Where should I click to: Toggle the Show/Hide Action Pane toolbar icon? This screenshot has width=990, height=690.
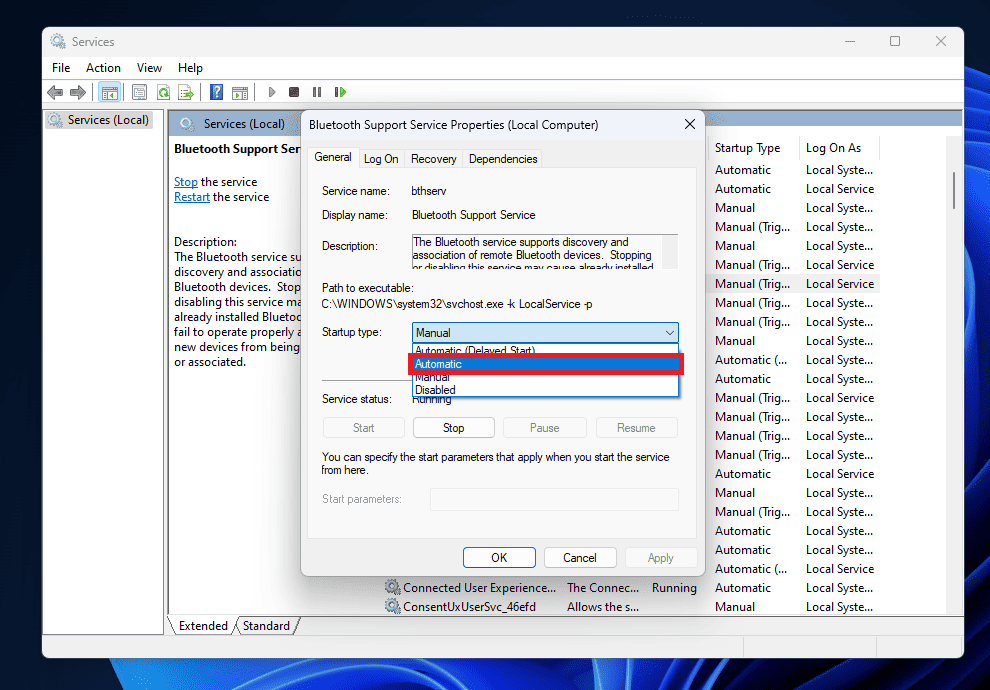pos(241,93)
